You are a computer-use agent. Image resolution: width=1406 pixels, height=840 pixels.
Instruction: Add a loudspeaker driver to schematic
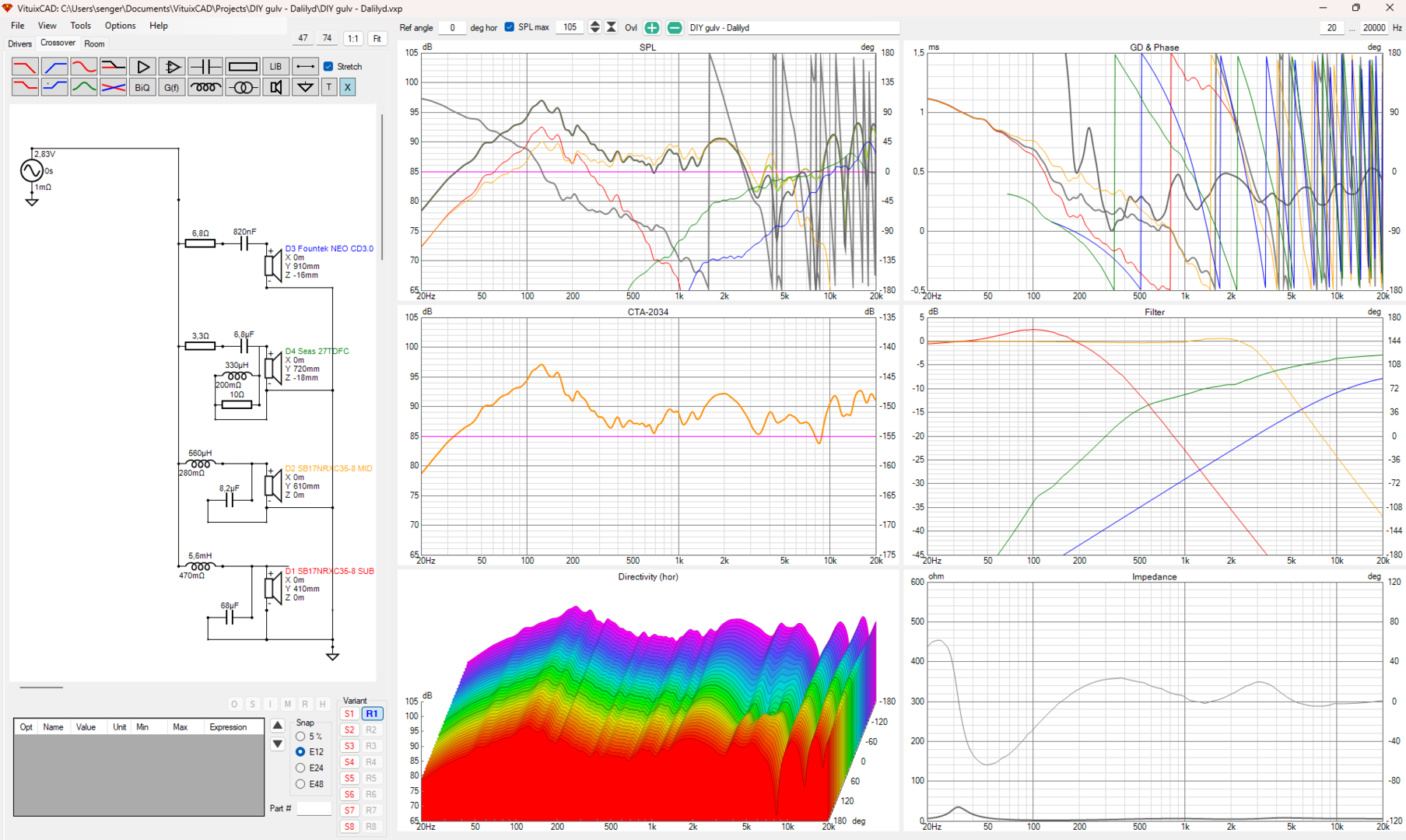coord(275,87)
